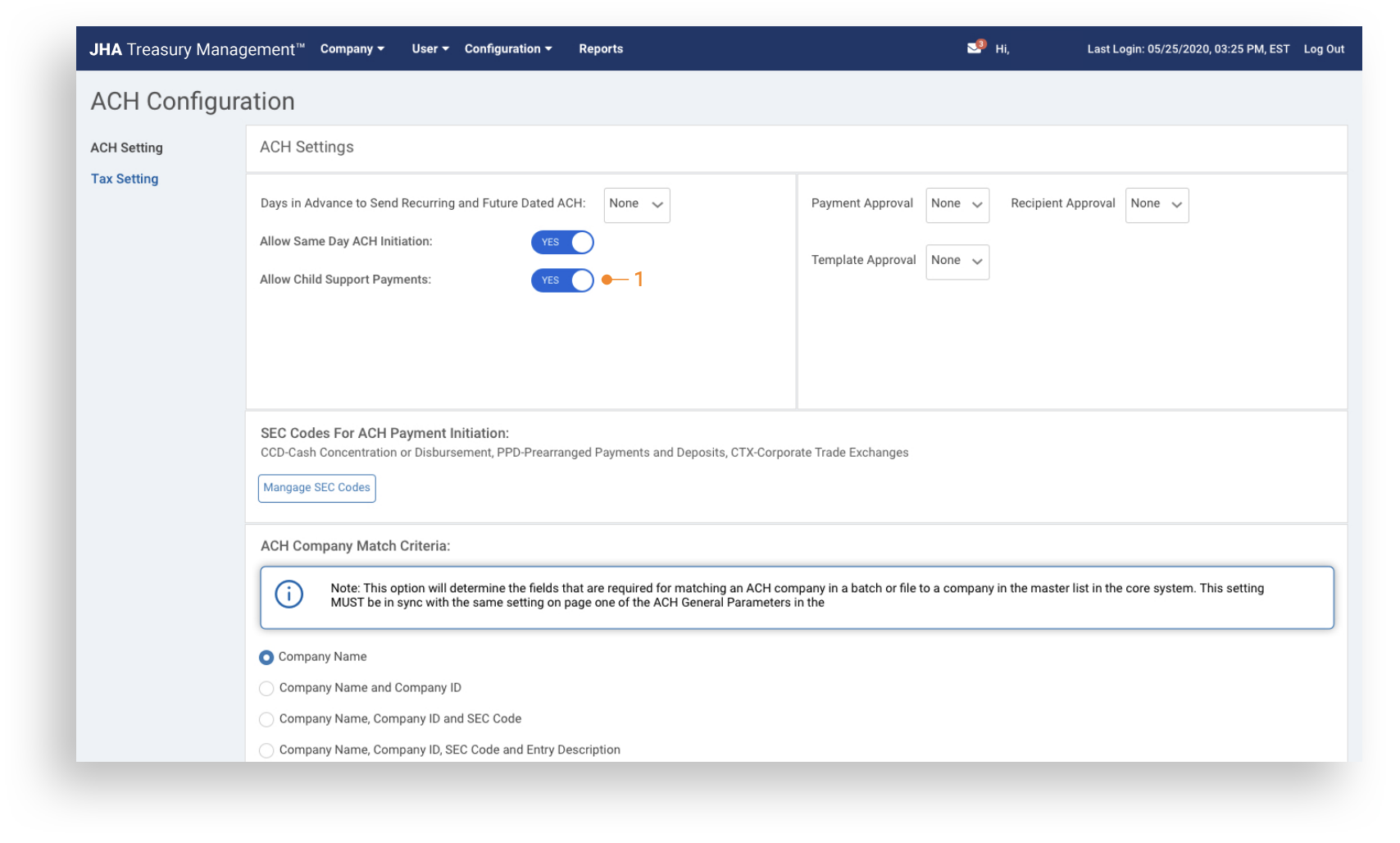The image size is (1400, 843).
Task: Open the Days in Advance dropdown
Action: 636,205
